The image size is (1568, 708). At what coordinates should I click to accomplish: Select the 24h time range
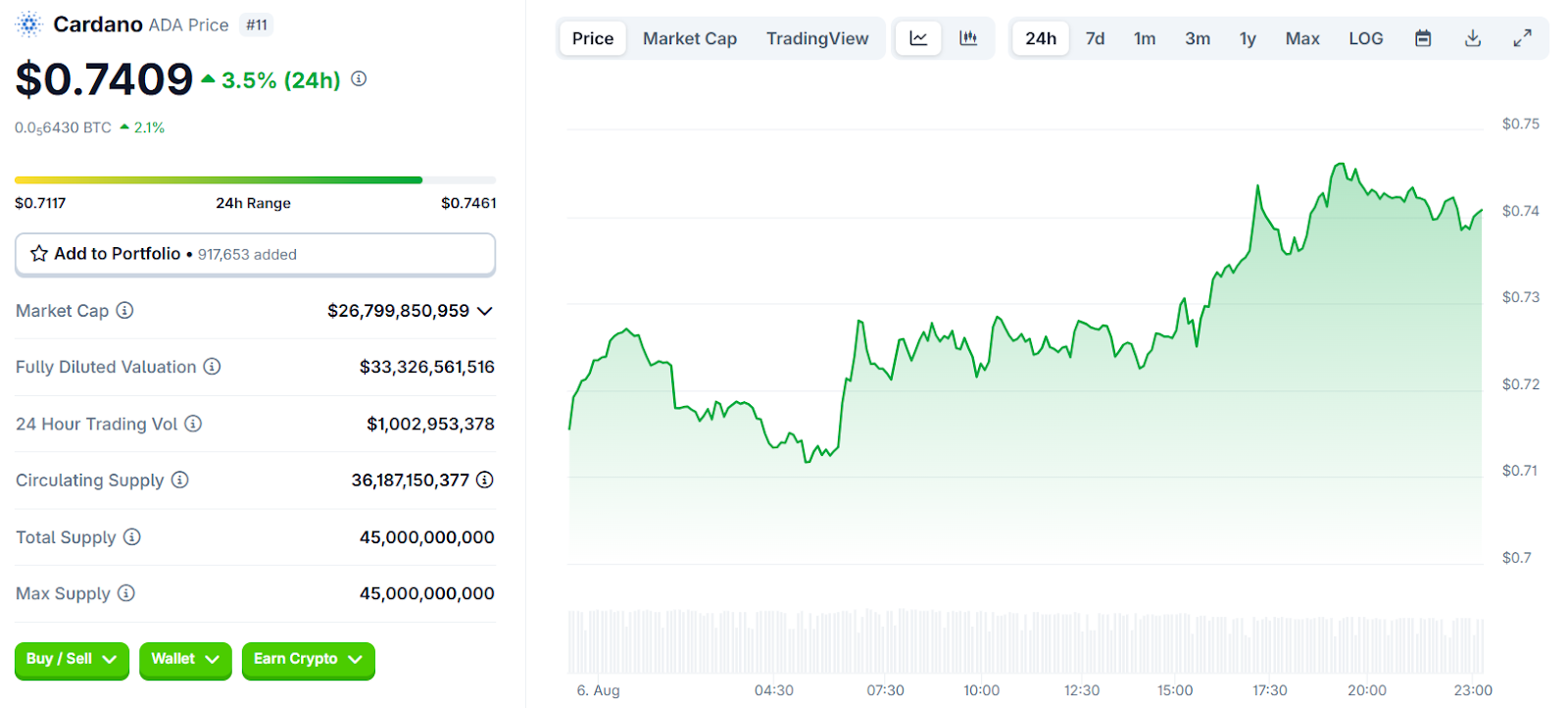[x=1041, y=38]
